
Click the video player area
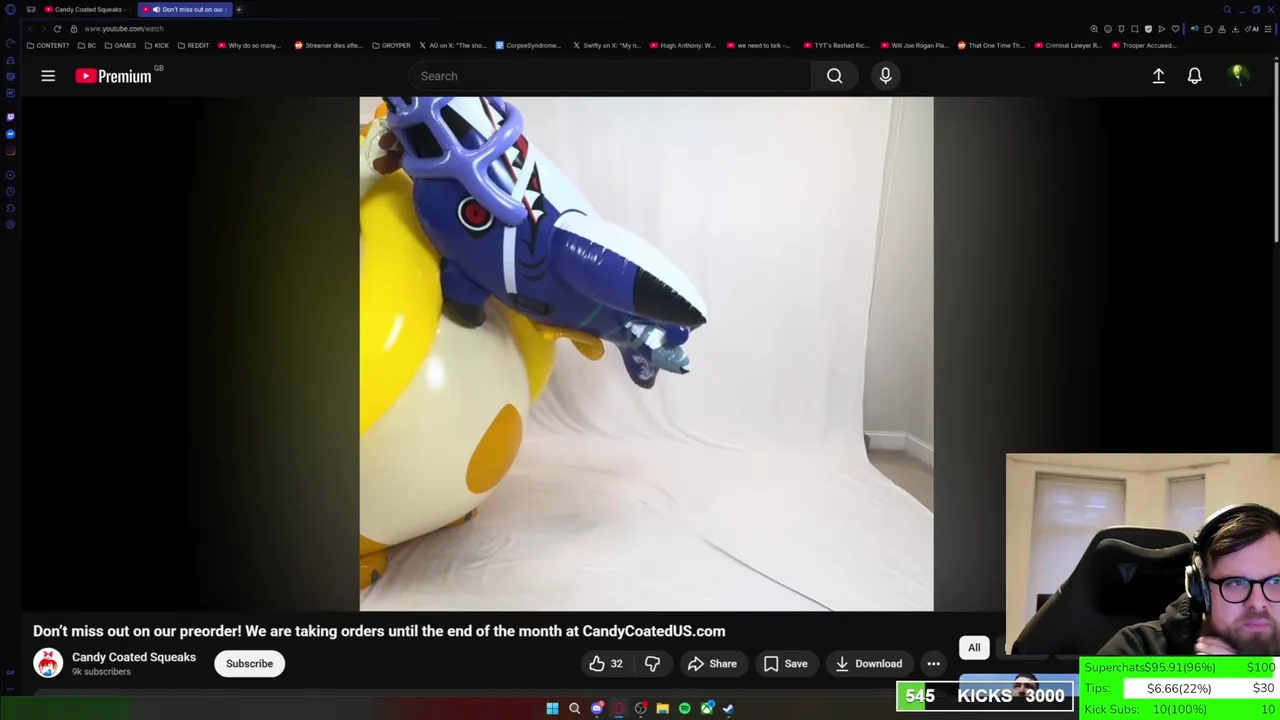point(646,354)
